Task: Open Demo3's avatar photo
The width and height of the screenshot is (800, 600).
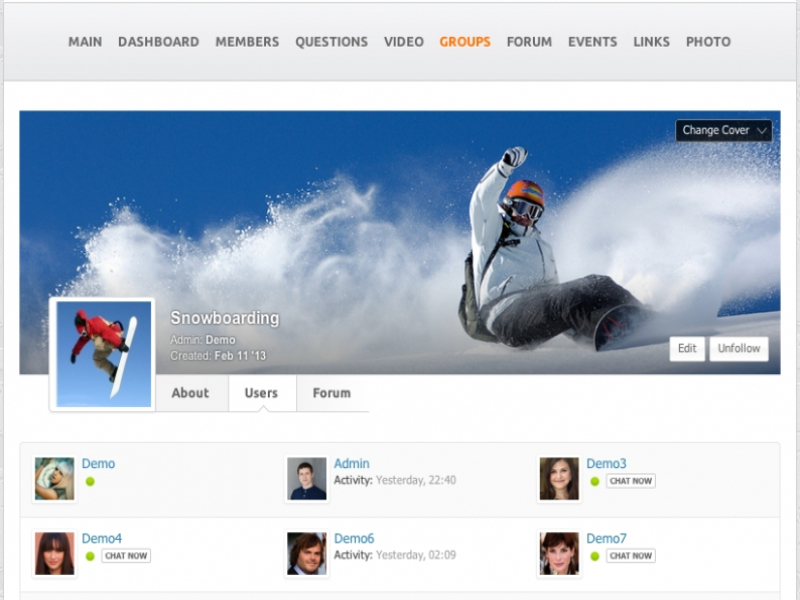Action: click(x=558, y=479)
